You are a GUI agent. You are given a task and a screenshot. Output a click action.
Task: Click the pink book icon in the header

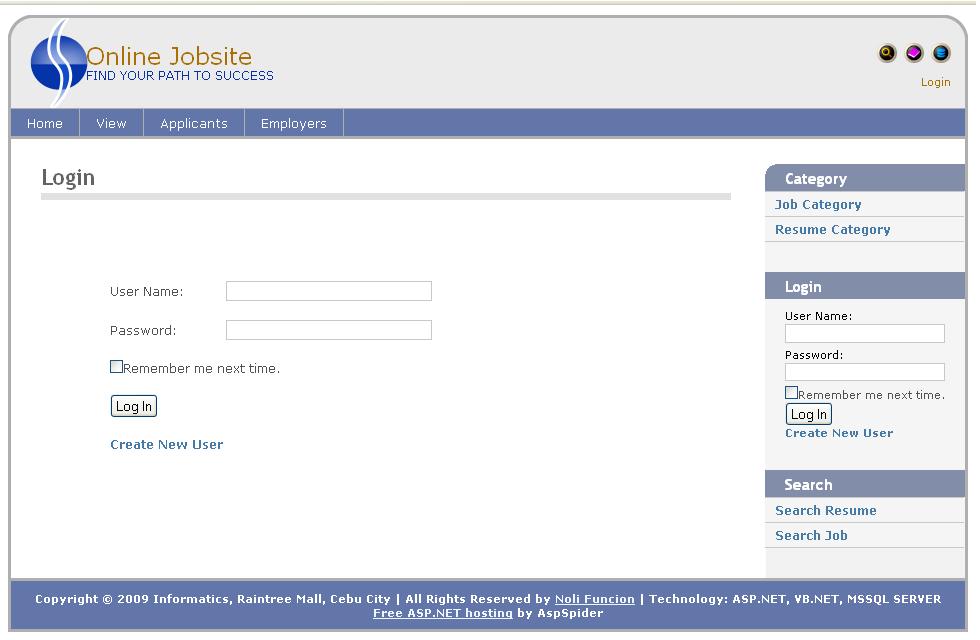pyautogui.click(x=913, y=53)
